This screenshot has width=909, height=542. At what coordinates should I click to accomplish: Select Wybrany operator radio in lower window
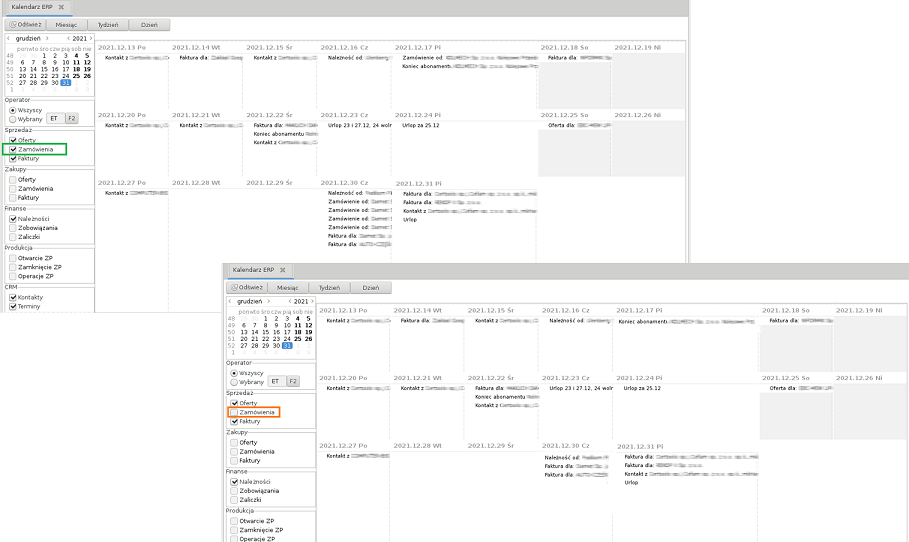point(234,383)
